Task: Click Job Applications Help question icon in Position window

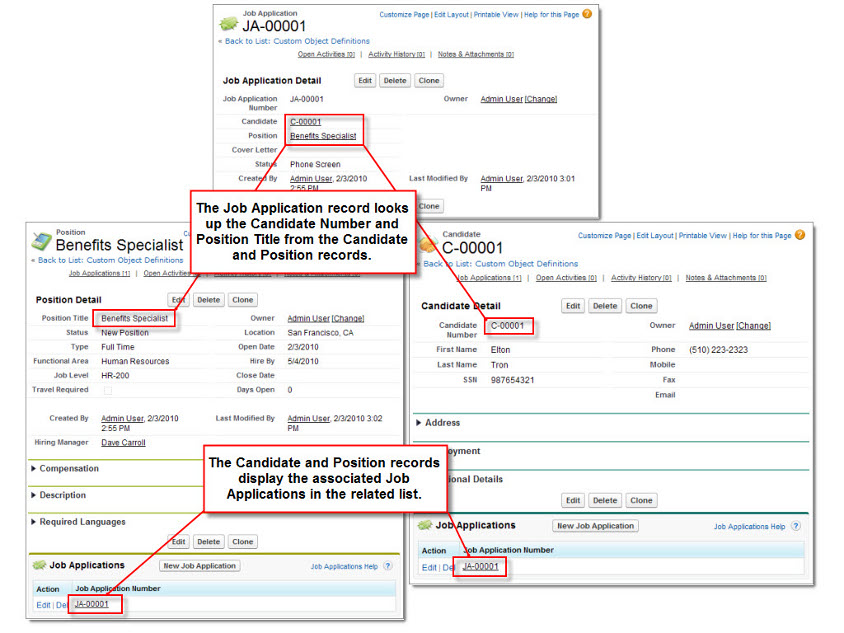Action: tap(388, 566)
